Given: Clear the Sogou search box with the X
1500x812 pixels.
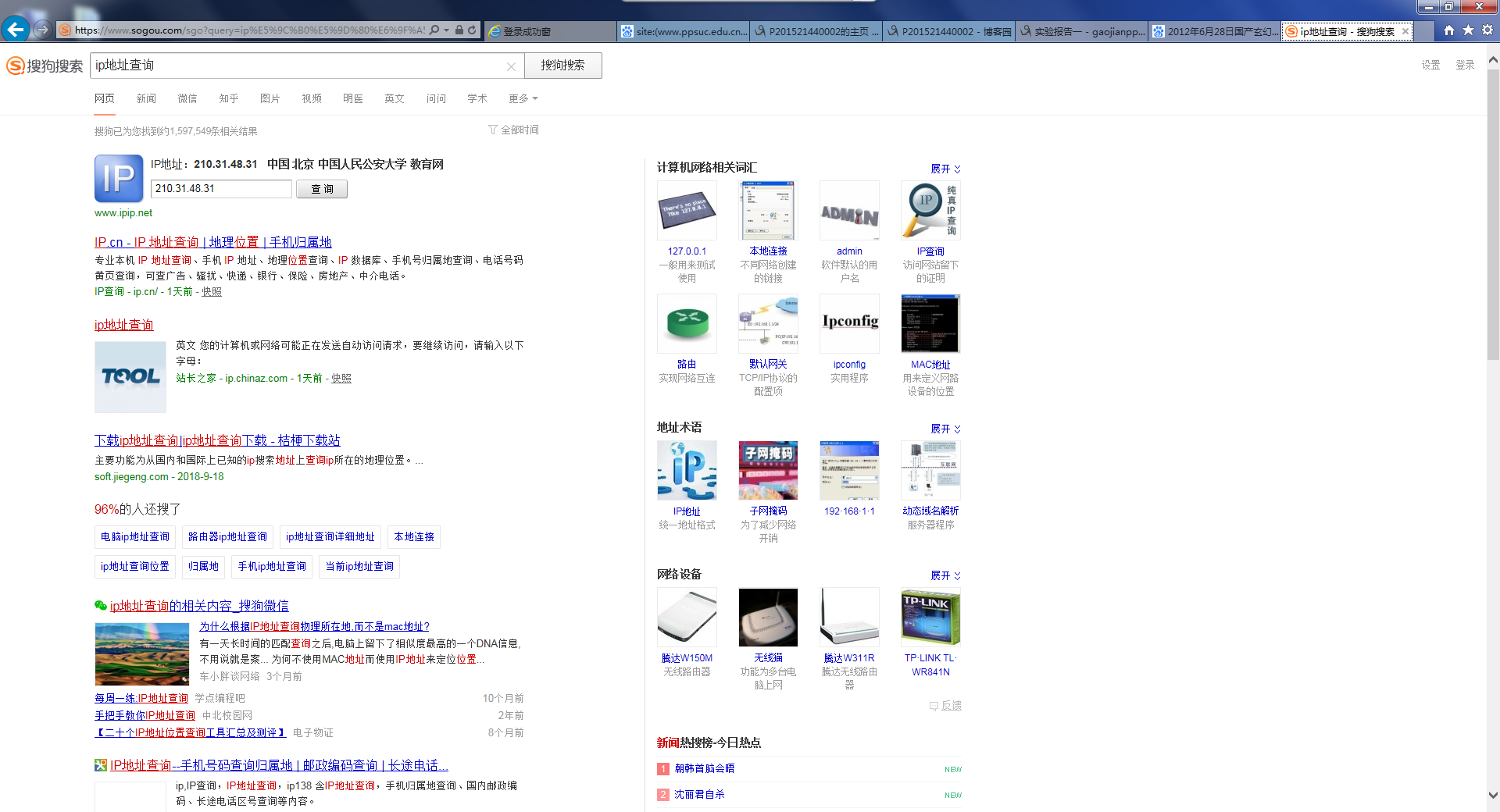Looking at the screenshot, I should point(511,66).
